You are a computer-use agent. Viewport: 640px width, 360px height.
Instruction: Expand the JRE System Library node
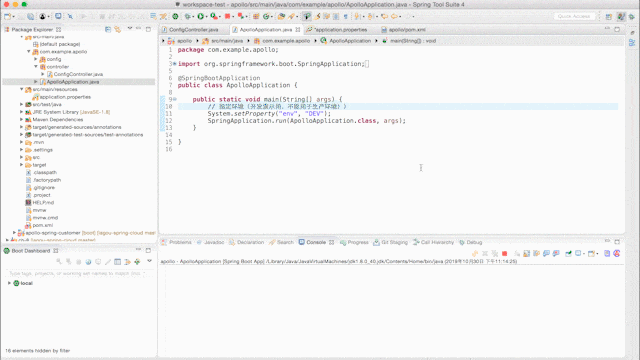[x=22, y=112]
